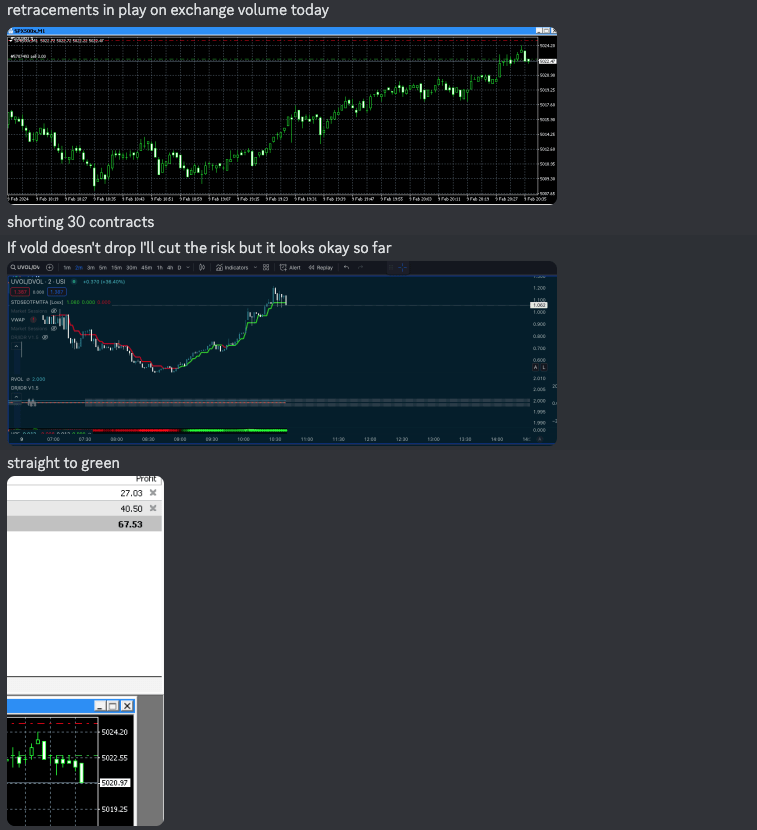
Task: Close the 27.03 profit position
Action: 153,493
